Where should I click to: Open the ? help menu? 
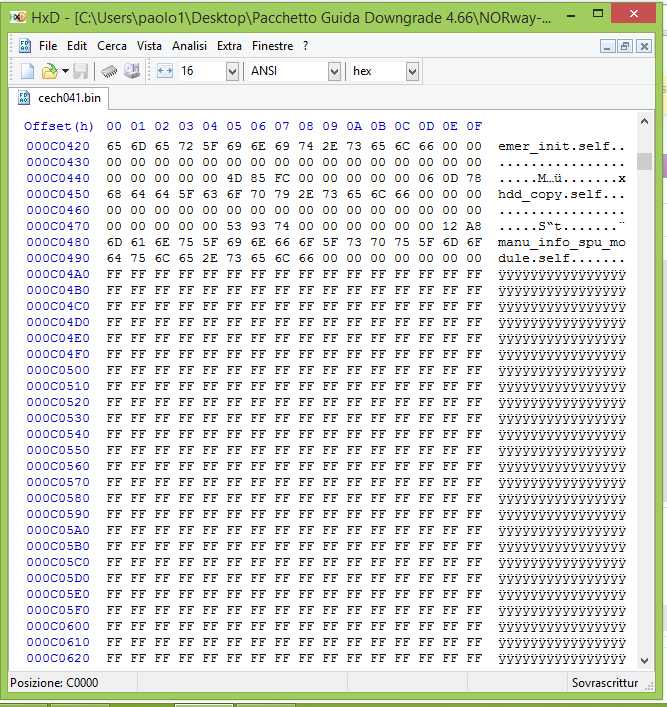click(305, 46)
